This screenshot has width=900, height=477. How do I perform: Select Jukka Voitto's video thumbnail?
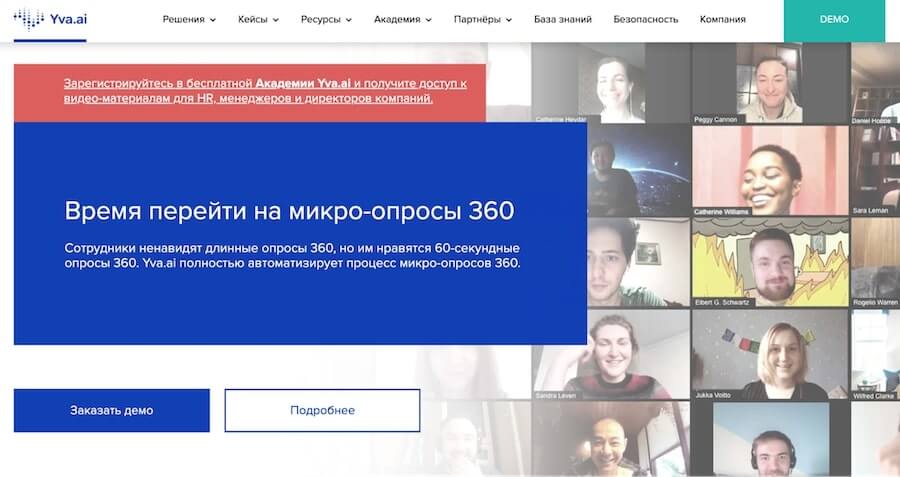pyautogui.click(x=770, y=354)
